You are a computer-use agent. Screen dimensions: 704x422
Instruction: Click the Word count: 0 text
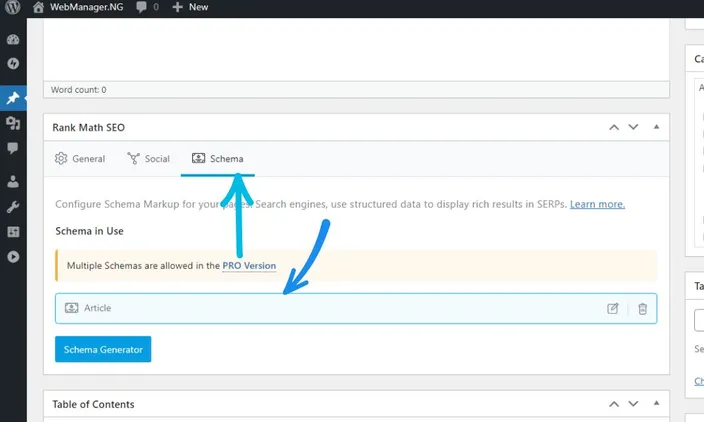(79, 90)
